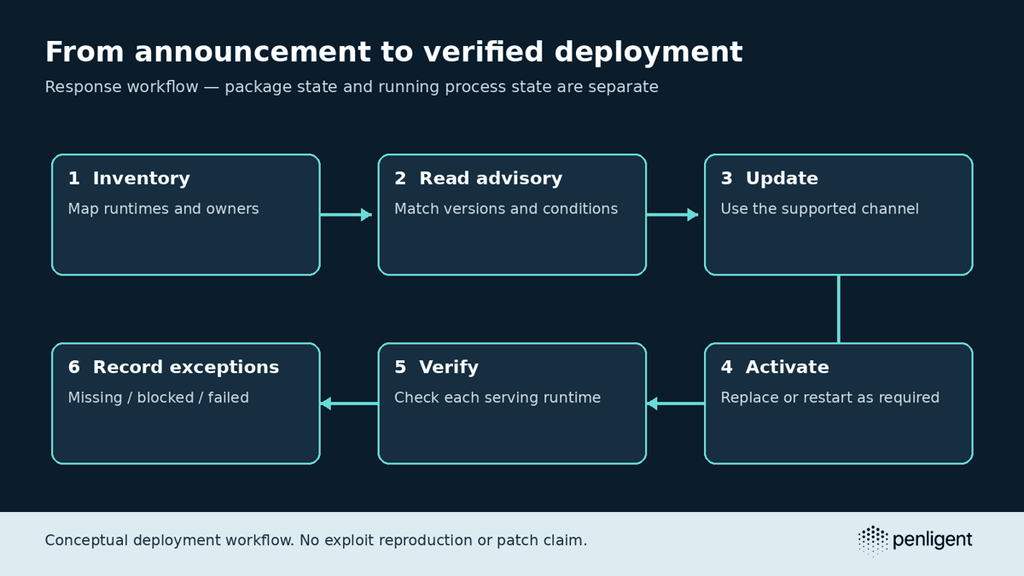Click the "1 Inventory" step heading
The width and height of the screenshot is (1024, 576).
pos(129,178)
